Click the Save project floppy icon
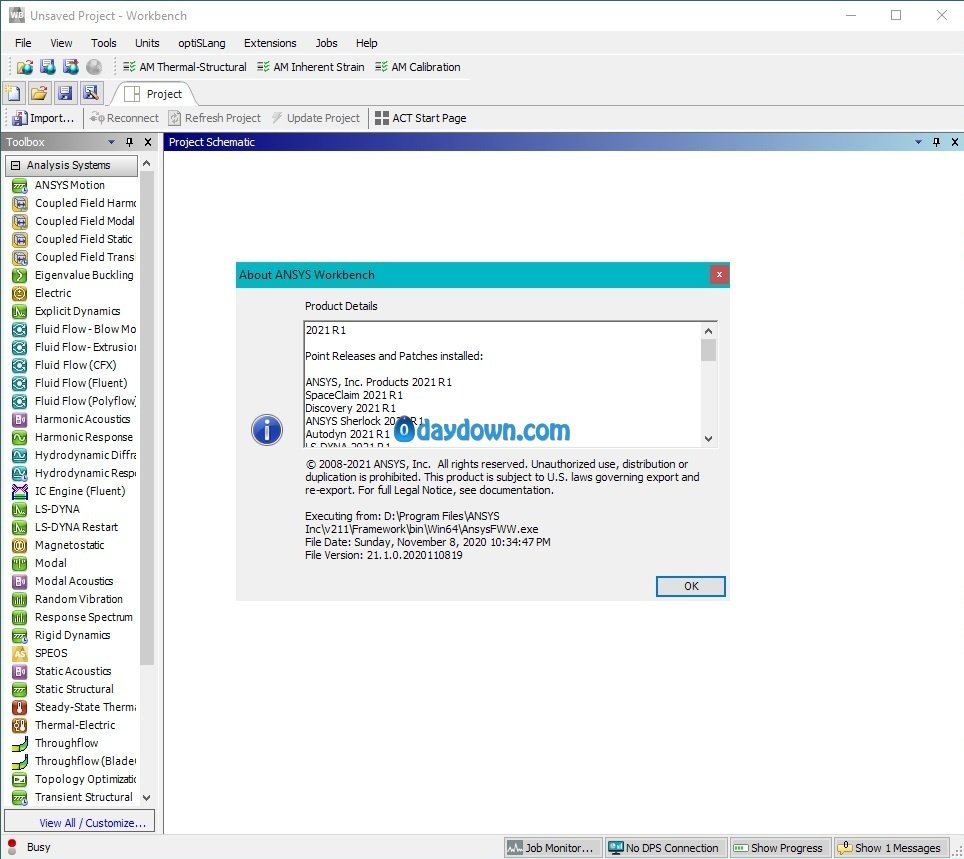Viewport: 964px width, 859px height. (x=65, y=93)
